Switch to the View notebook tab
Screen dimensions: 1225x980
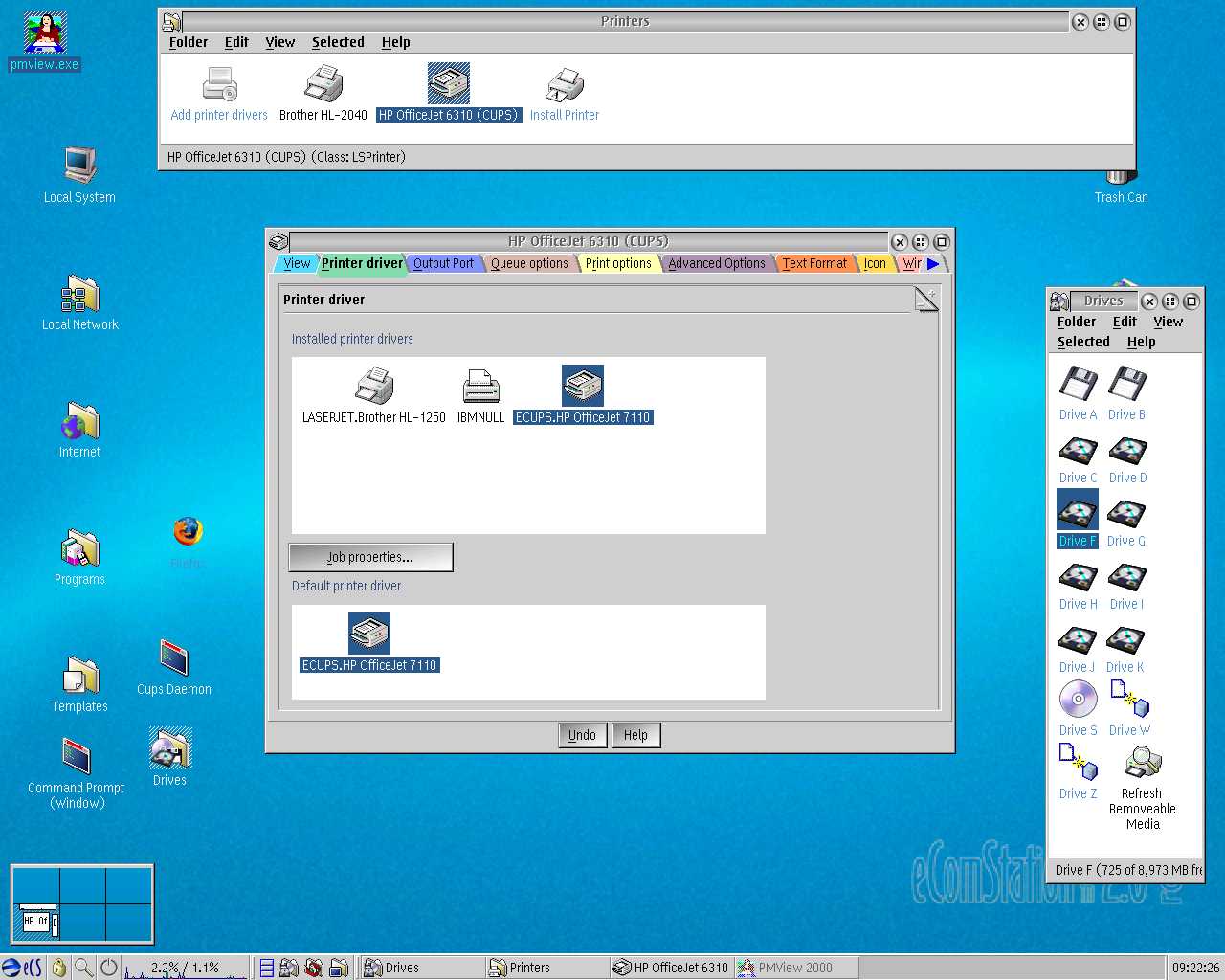(297, 263)
